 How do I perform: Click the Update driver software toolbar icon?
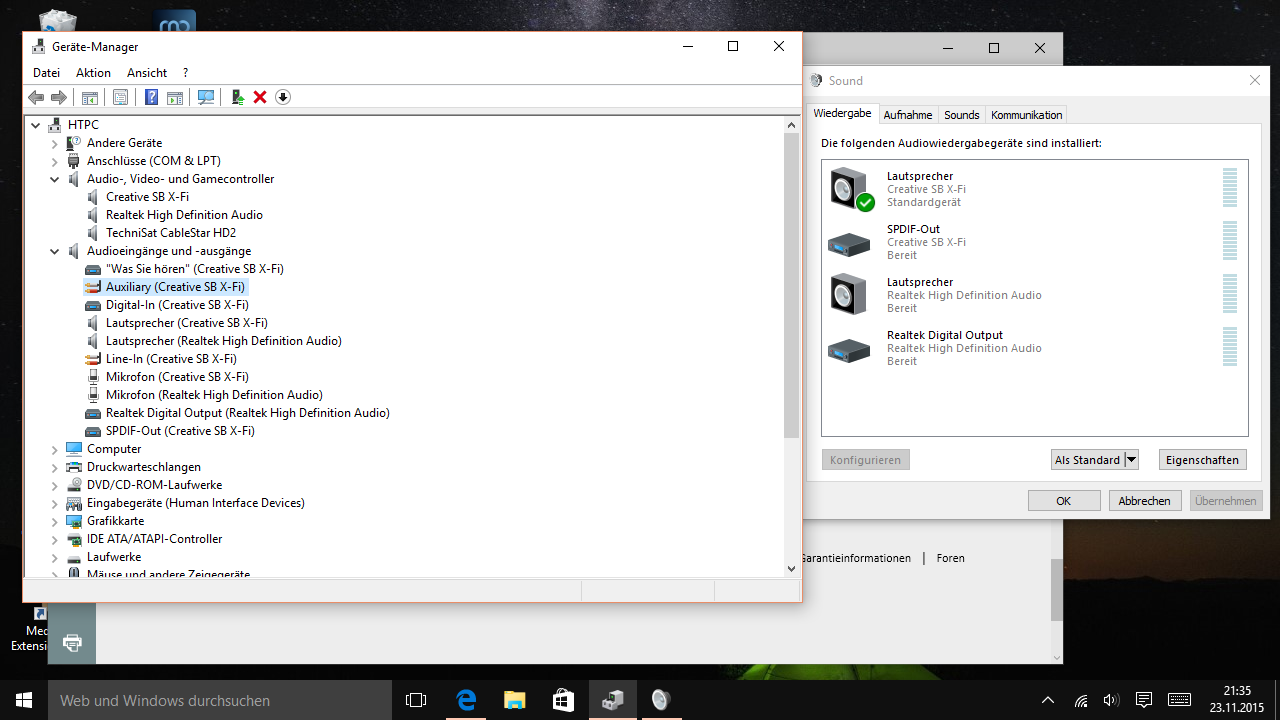click(x=238, y=97)
